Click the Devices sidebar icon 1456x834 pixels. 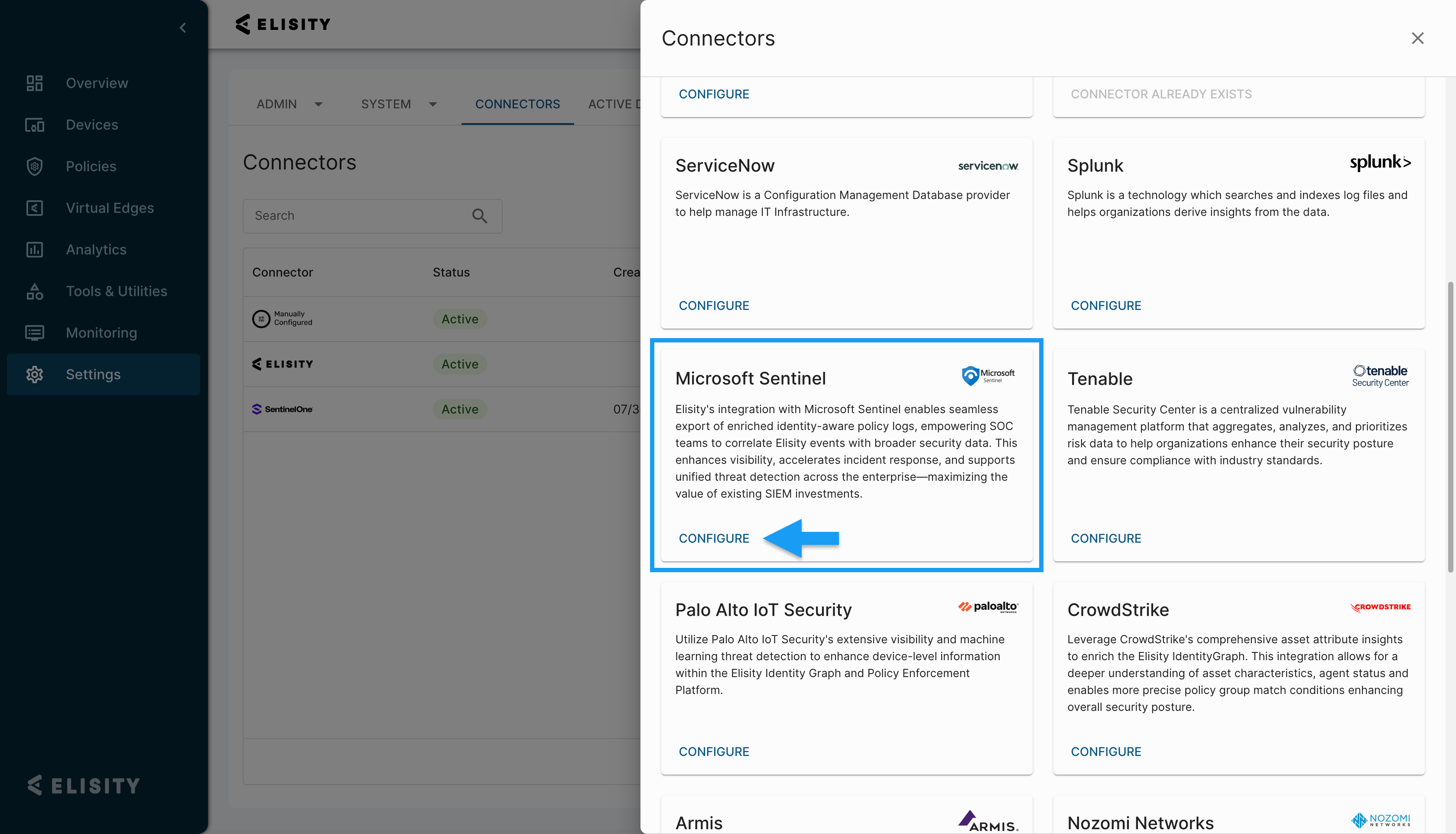pos(34,125)
